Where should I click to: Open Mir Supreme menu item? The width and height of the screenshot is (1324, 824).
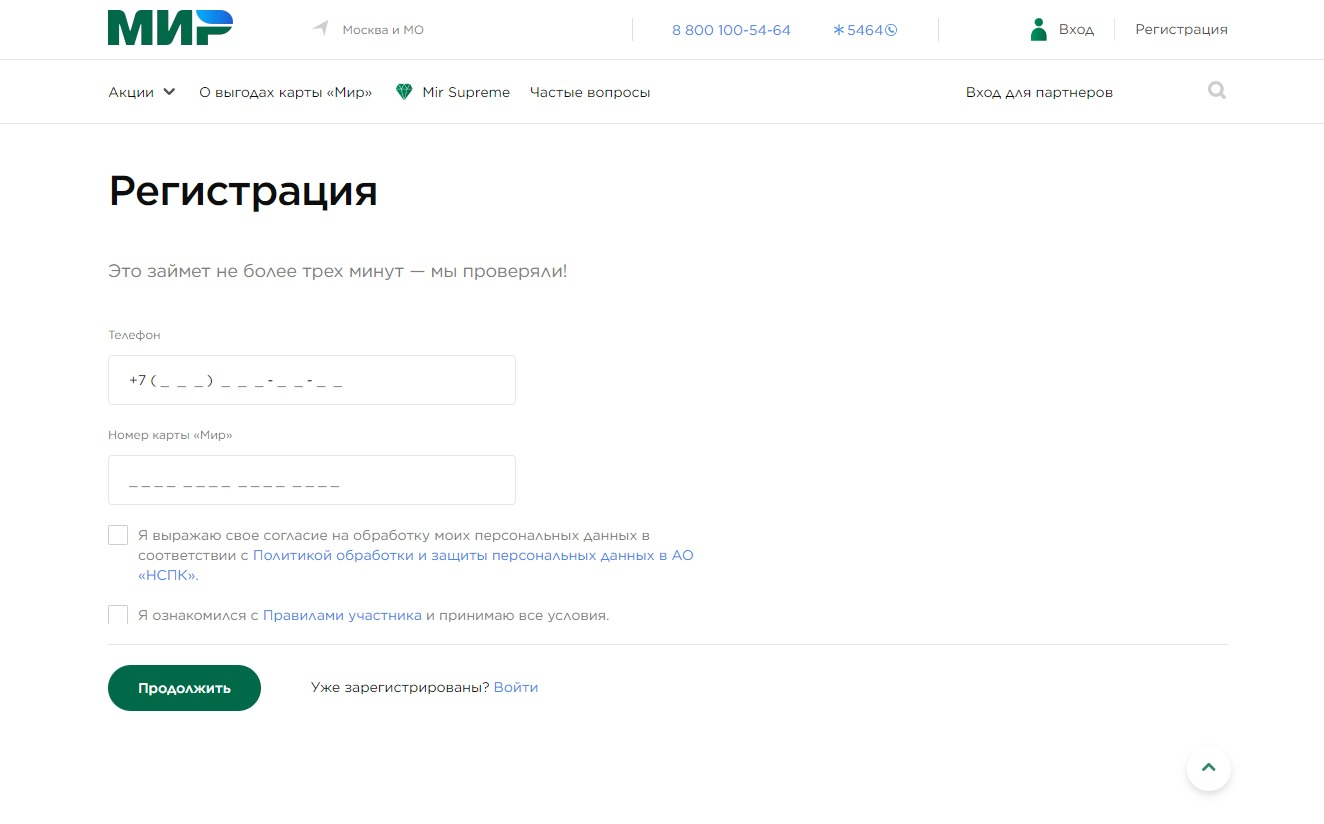[x=466, y=92]
